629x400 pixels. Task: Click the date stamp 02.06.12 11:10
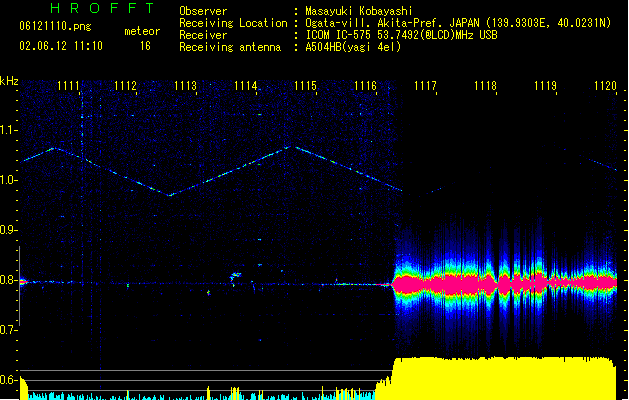click(61, 46)
